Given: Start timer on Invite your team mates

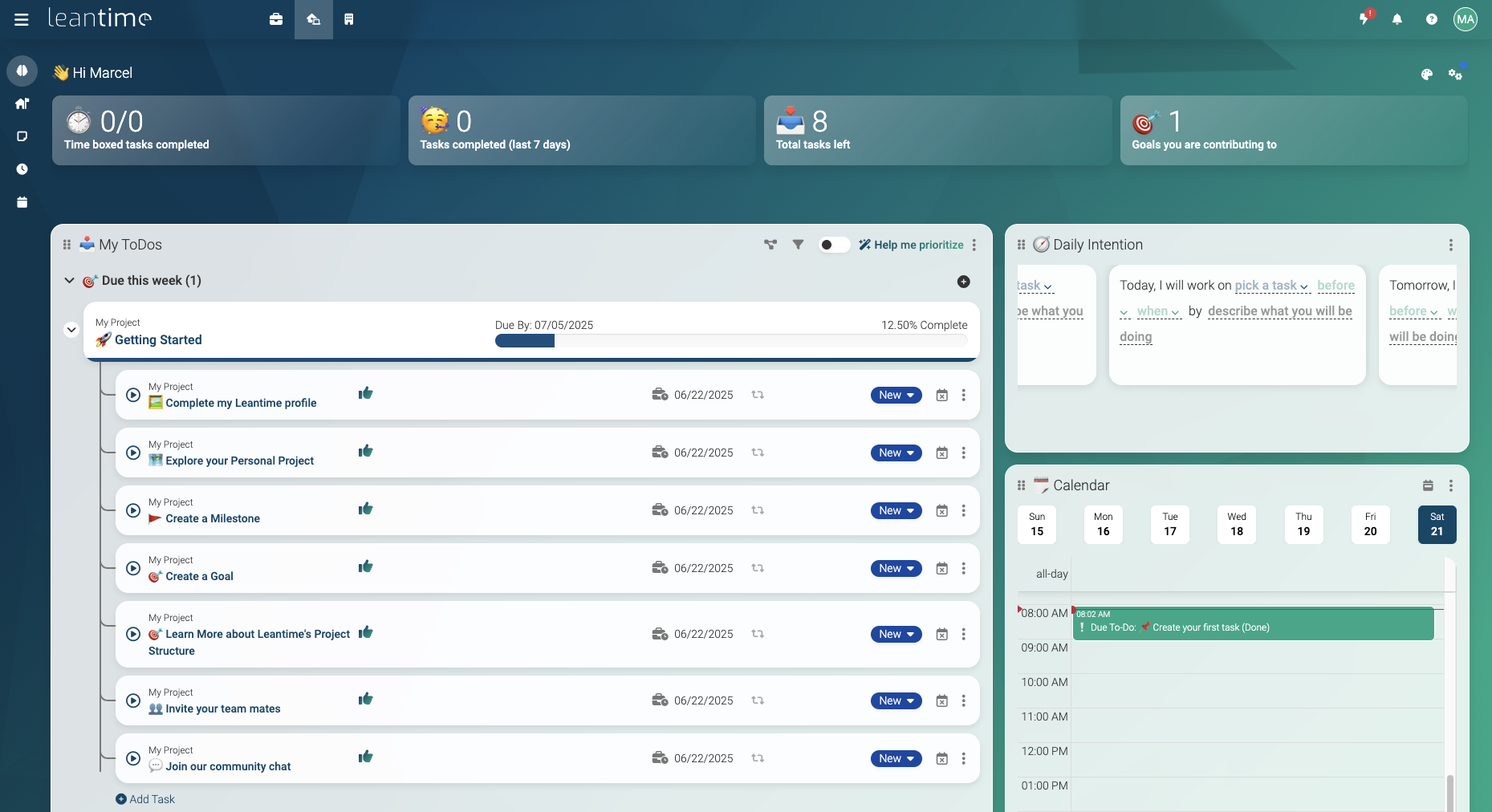Looking at the screenshot, I should click(133, 700).
